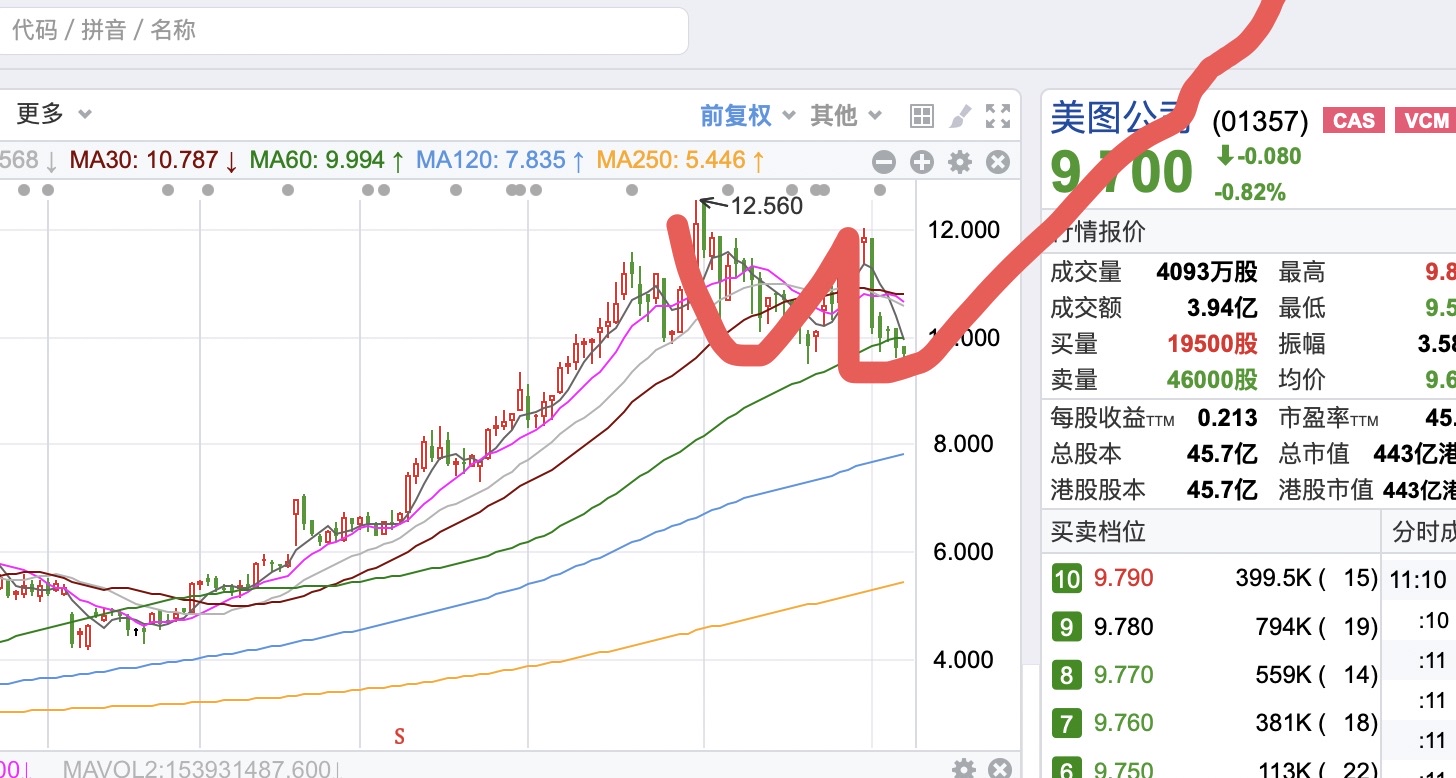Screen dimensions: 1456x778
Task: Click sell level 7 badge
Action: pos(1067,722)
